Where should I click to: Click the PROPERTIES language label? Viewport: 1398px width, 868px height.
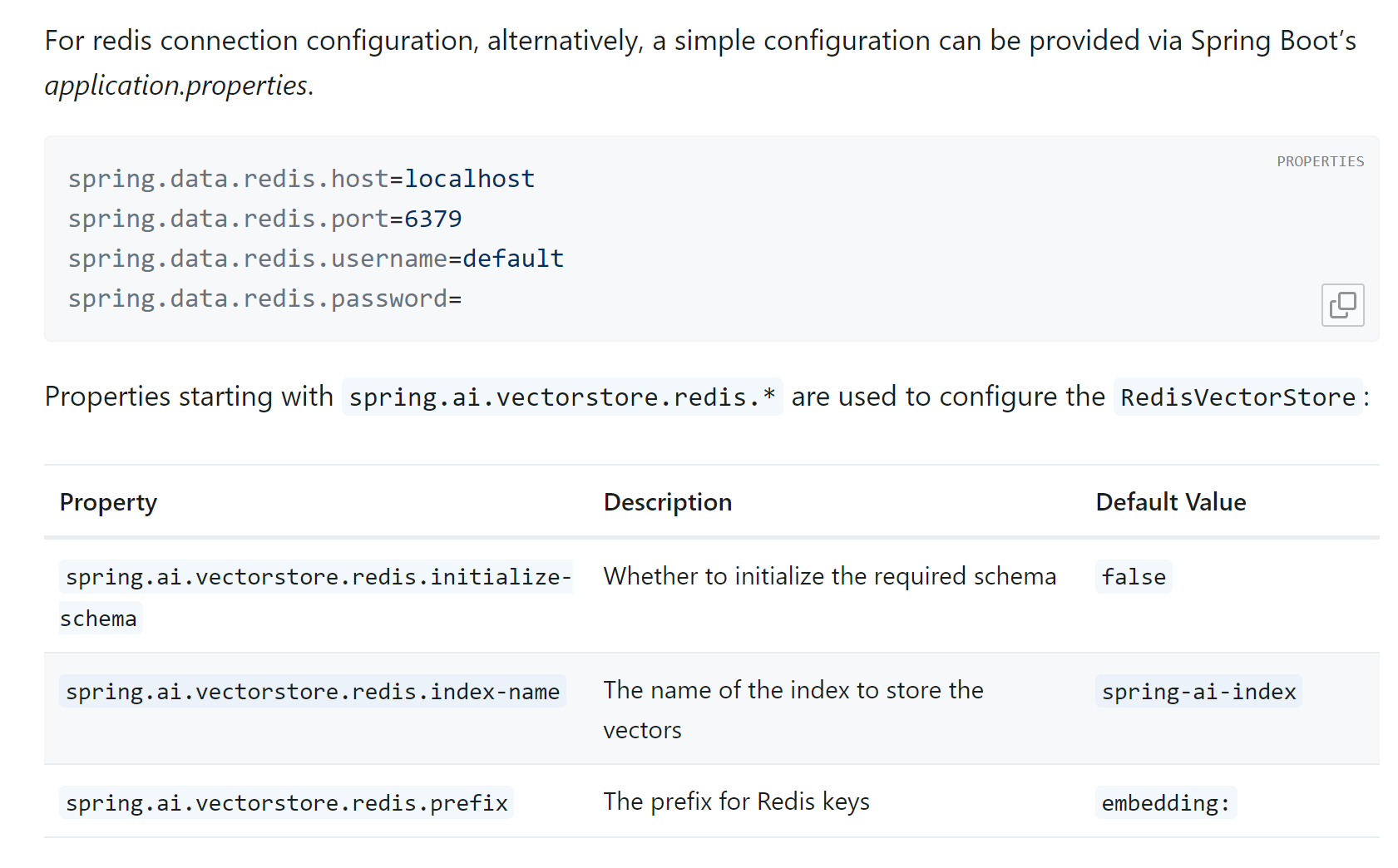(x=1321, y=161)
